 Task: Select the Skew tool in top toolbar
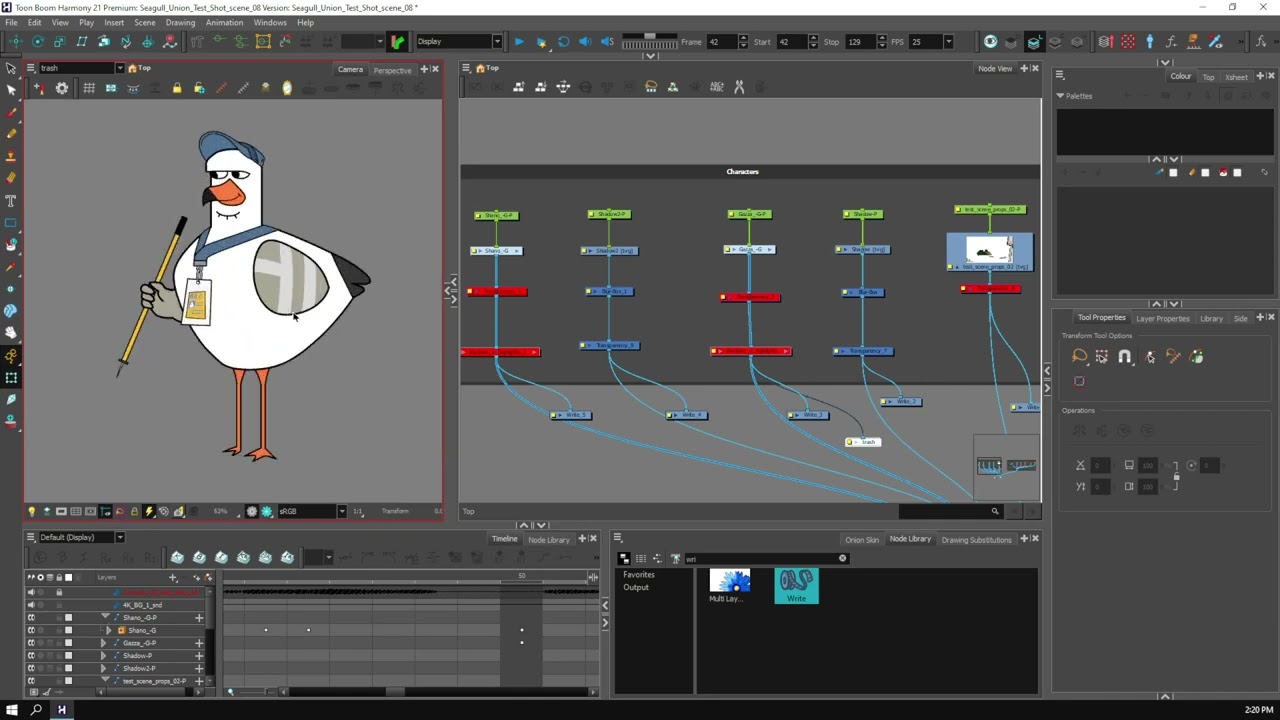[x=82, y=42]
